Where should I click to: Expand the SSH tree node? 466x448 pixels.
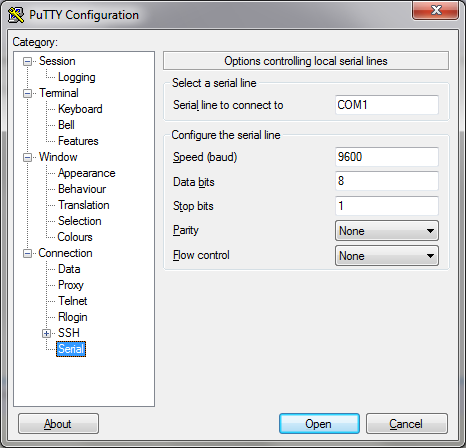[x=46, y=333]
